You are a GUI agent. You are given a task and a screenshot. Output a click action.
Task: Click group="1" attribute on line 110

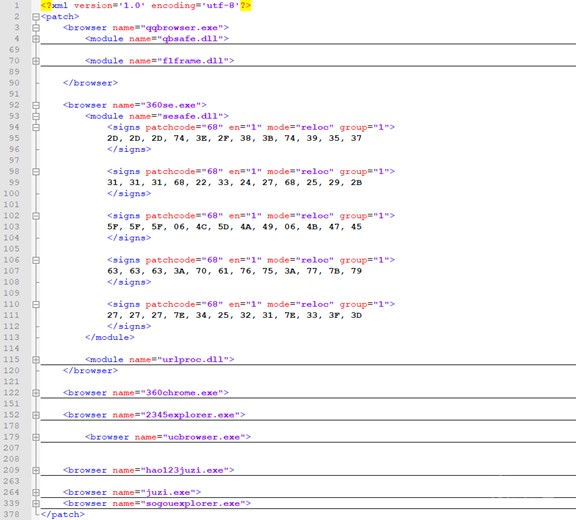[x=364, y=304]
